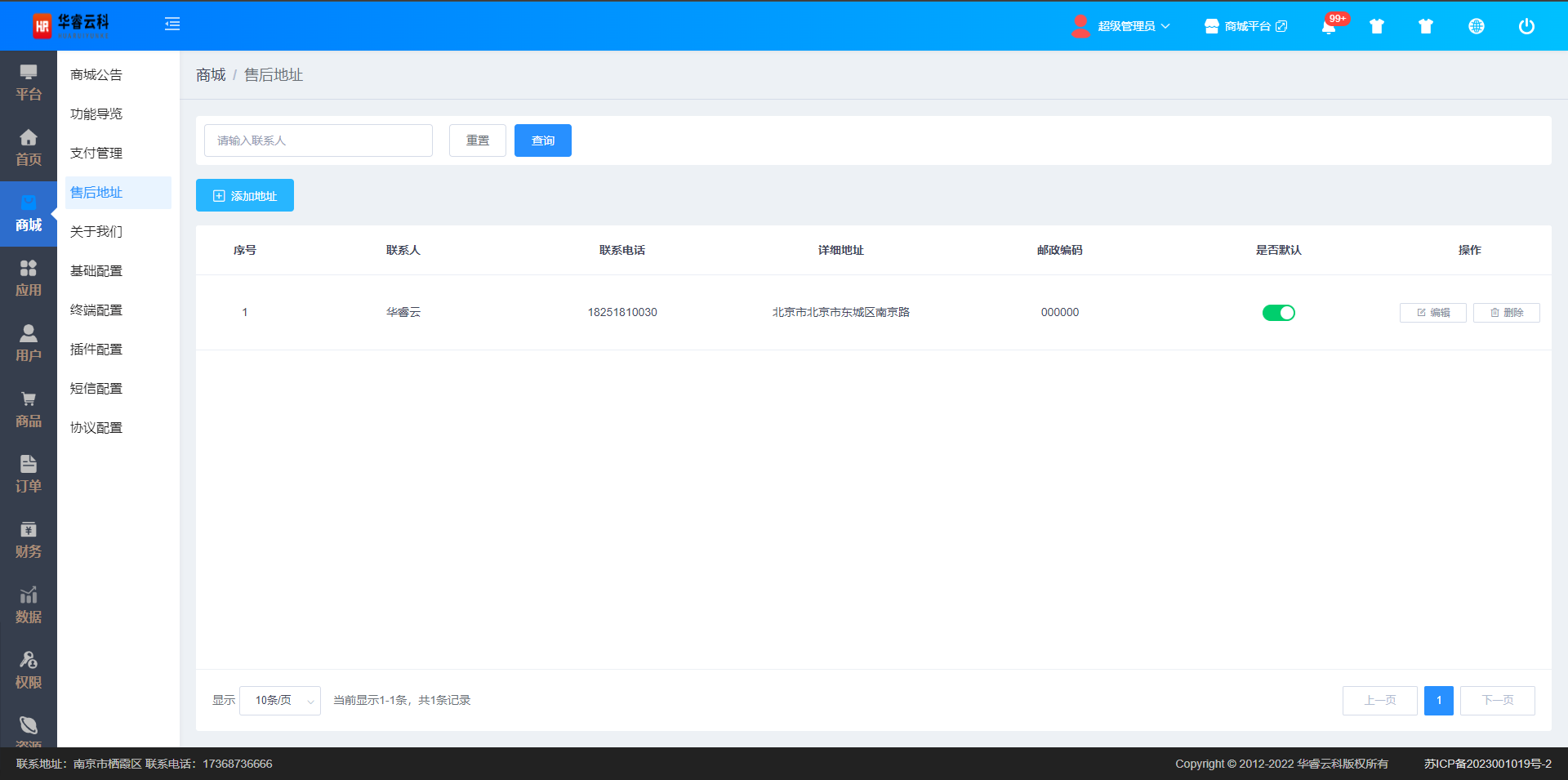This screenshot has height=780, width=1568.
Task: Click the globe language icon
Action: click(1476, 26)
